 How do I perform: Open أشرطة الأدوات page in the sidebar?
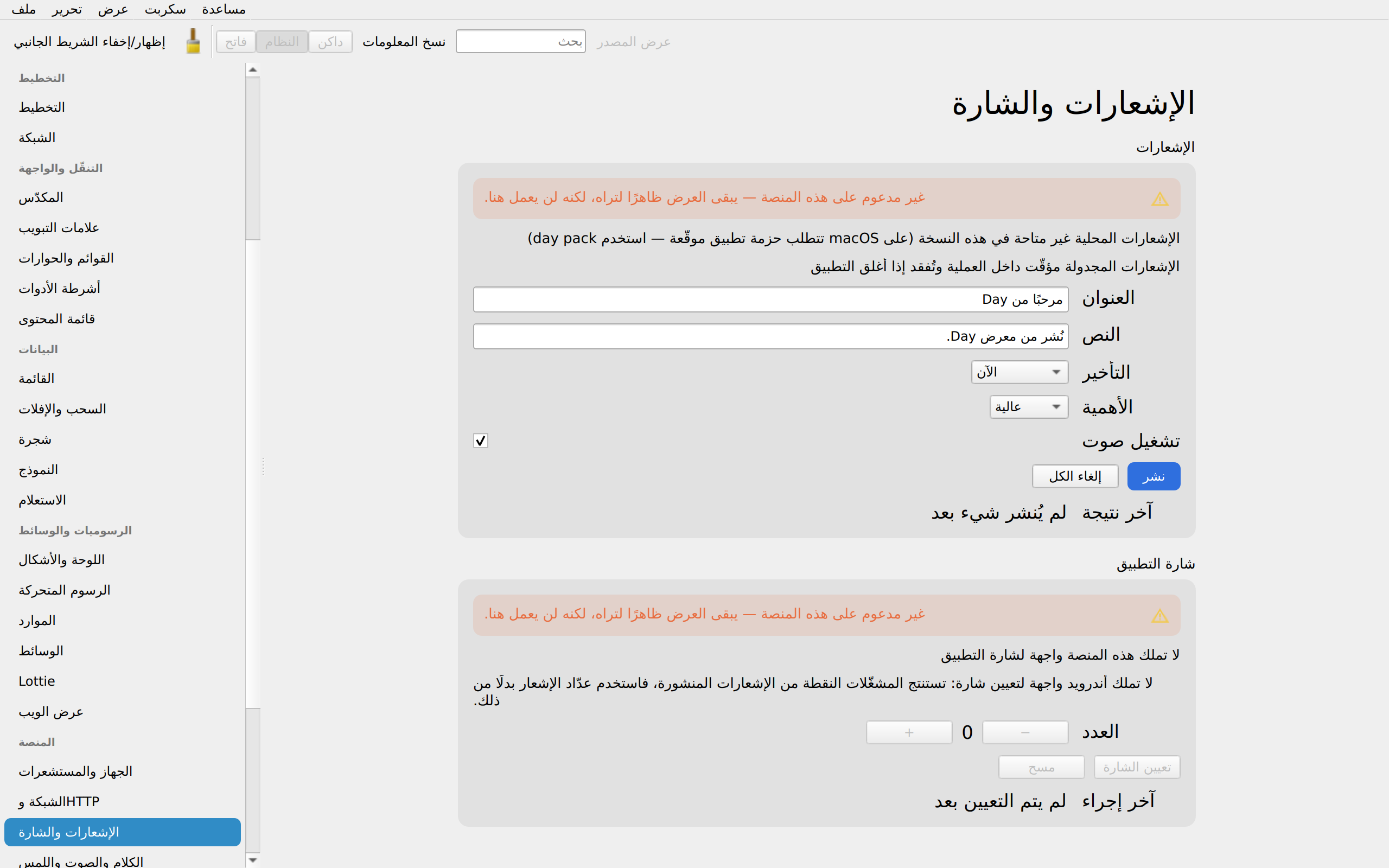pyautogui.click(x=122, y=288)
